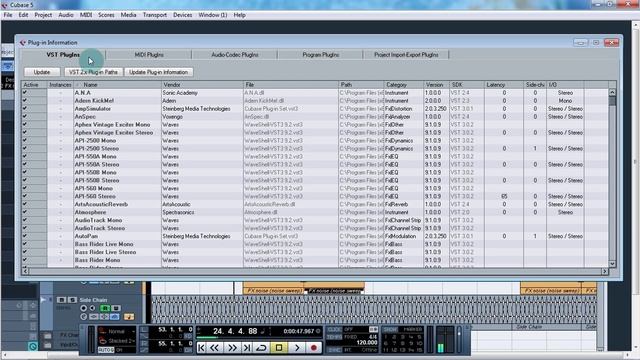The height and width of the screenshot is (360, 640).
Task: Toggle AUTO Q in the transport panel
Action: pyautogui.click(x=106, y=350)
